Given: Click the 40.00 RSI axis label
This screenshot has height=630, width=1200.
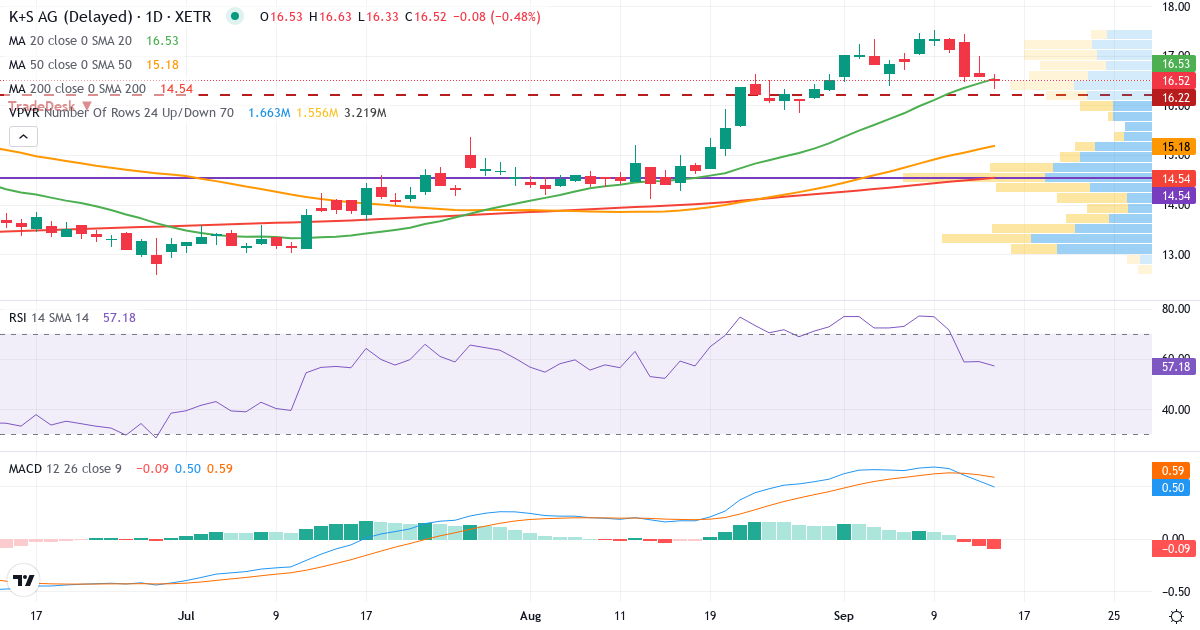Looking at the screenshot, I should coord(1174,409).
